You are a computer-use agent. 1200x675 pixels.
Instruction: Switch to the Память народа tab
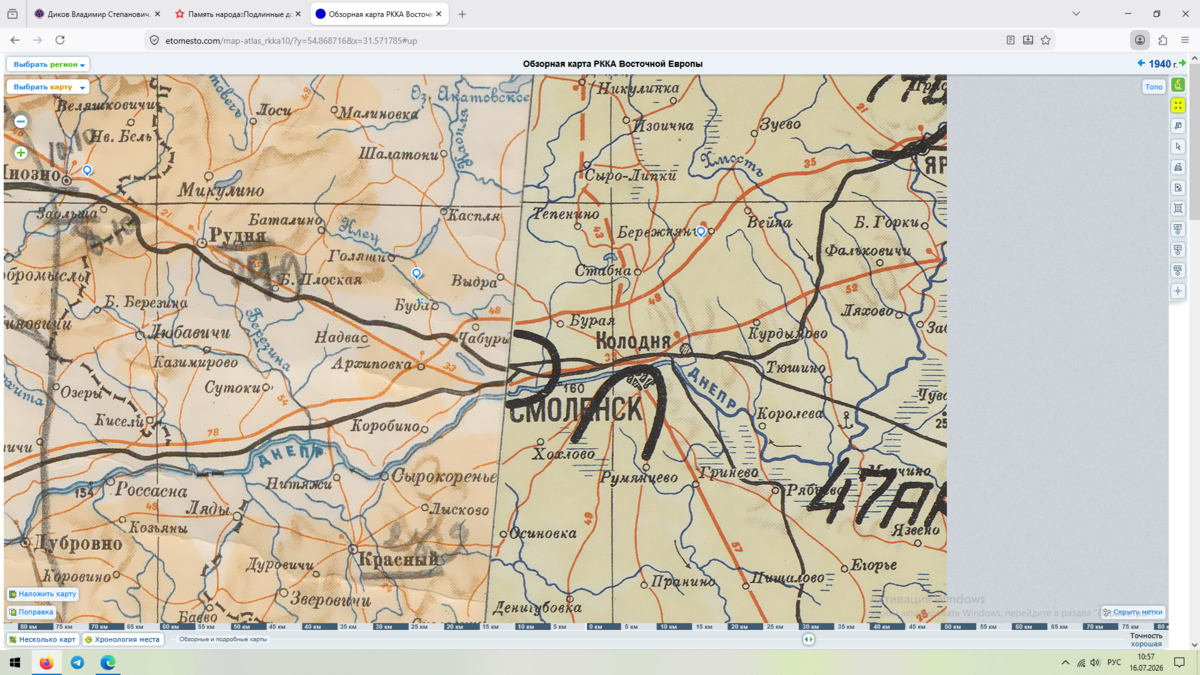(x=237, y=14)
